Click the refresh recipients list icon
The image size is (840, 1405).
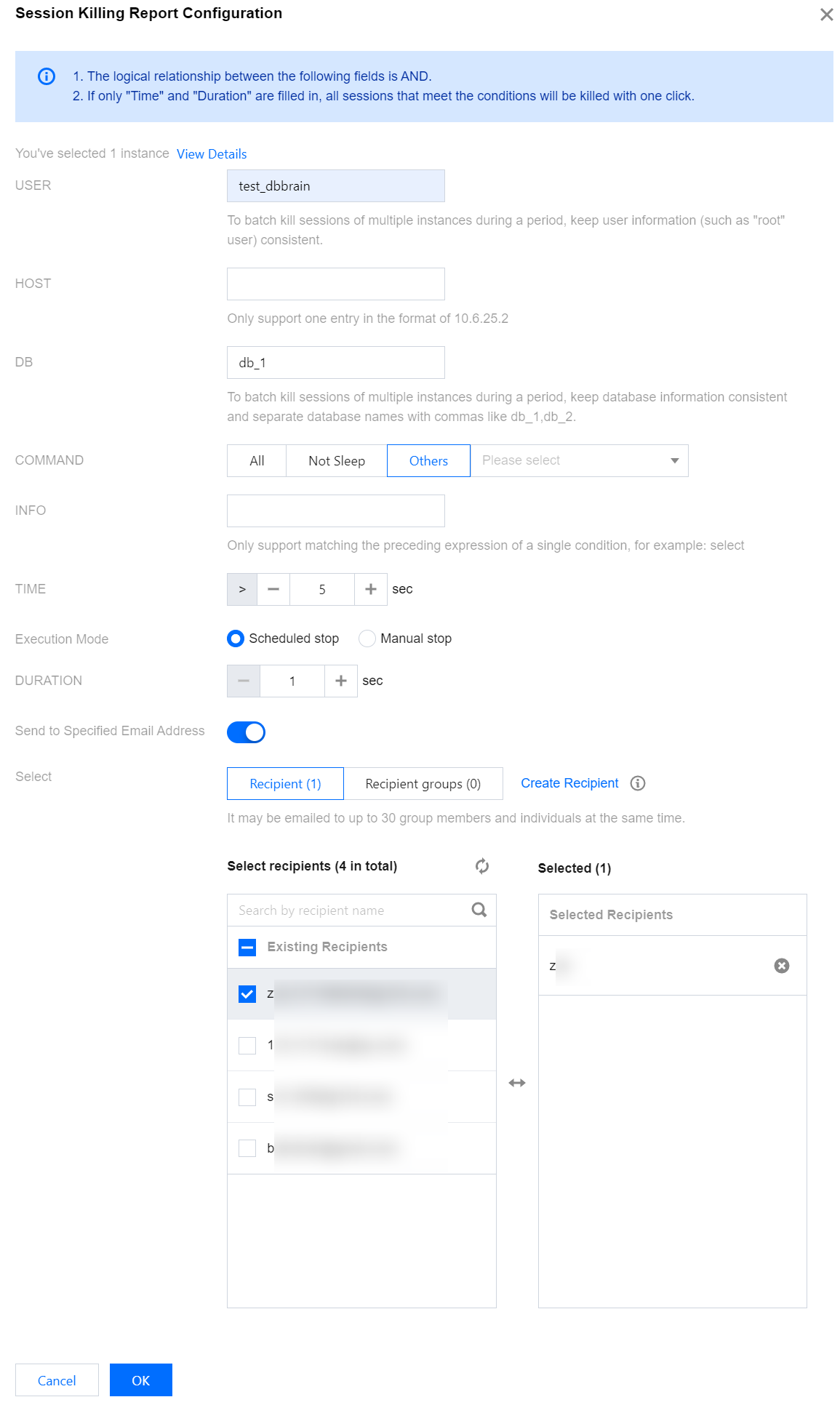pos(482,866)
